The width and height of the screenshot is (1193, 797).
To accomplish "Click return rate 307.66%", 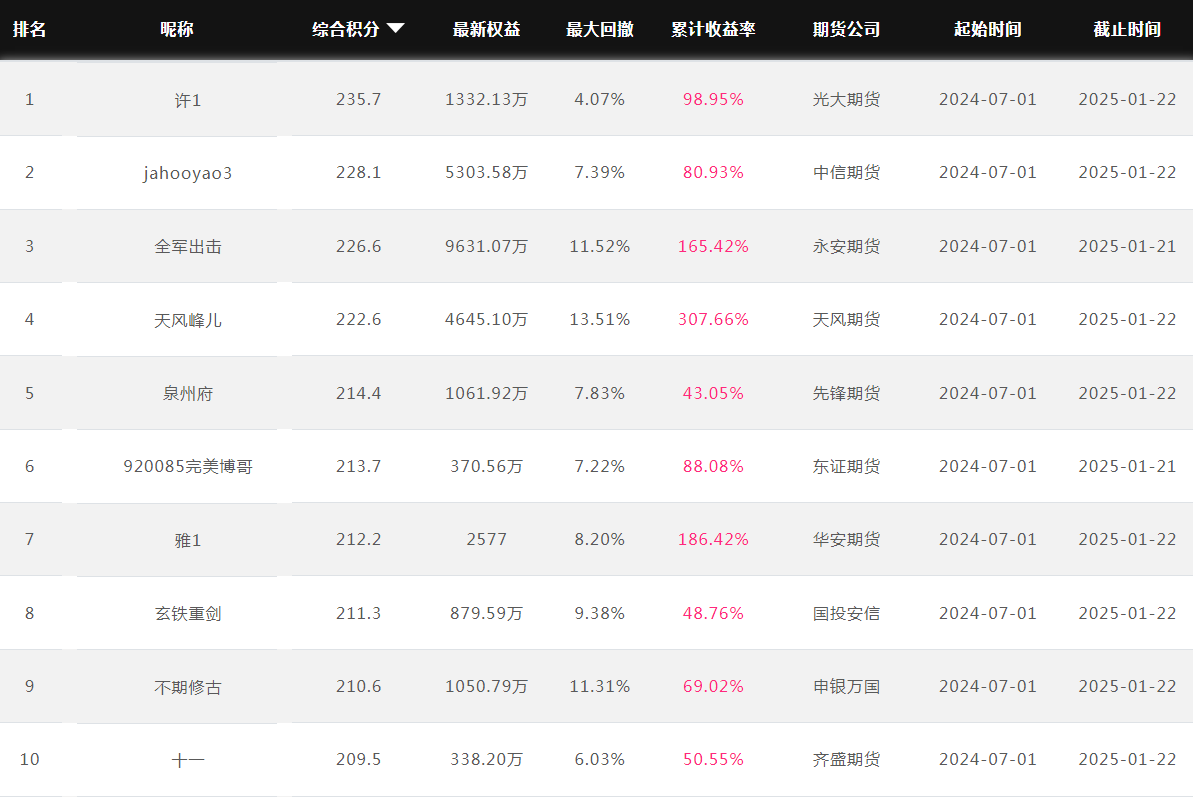I will 713,319.
